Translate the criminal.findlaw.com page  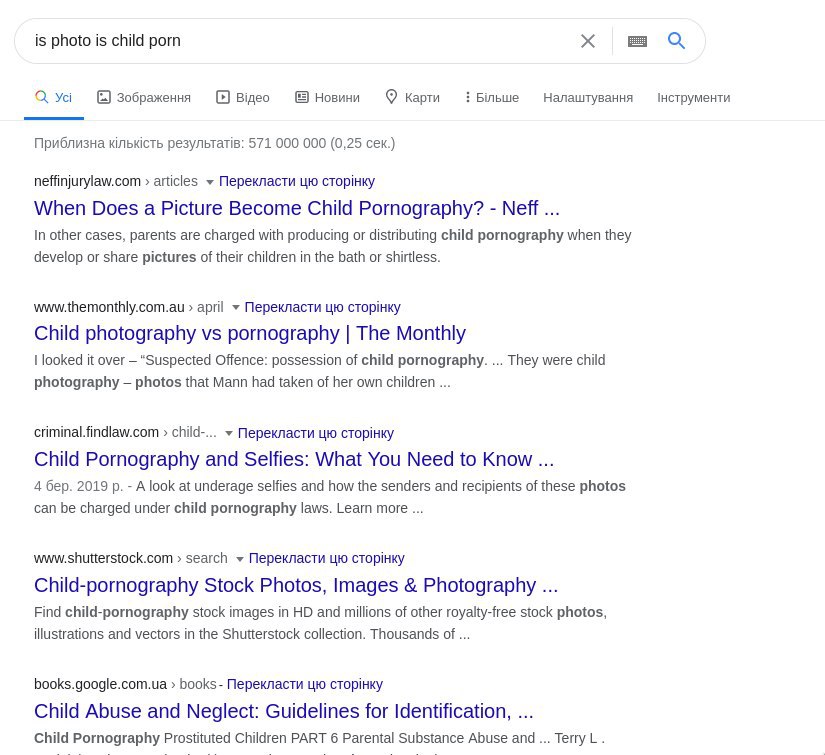pyautogui.click(x=316, y=432)
